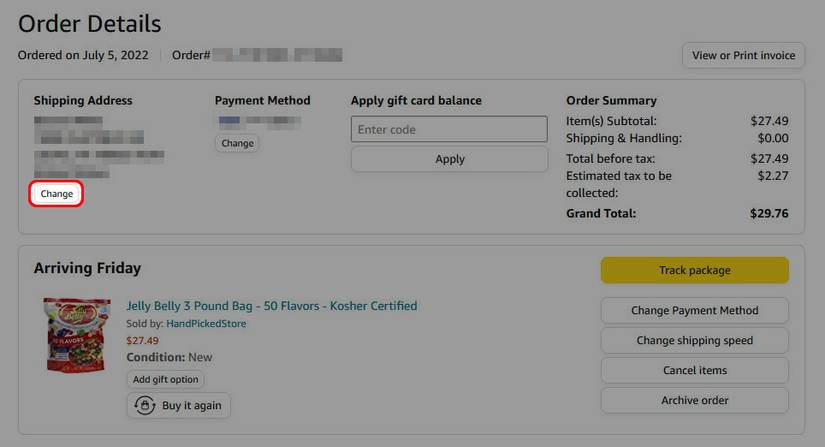Track the package arriving Friday

click(694, 270)
